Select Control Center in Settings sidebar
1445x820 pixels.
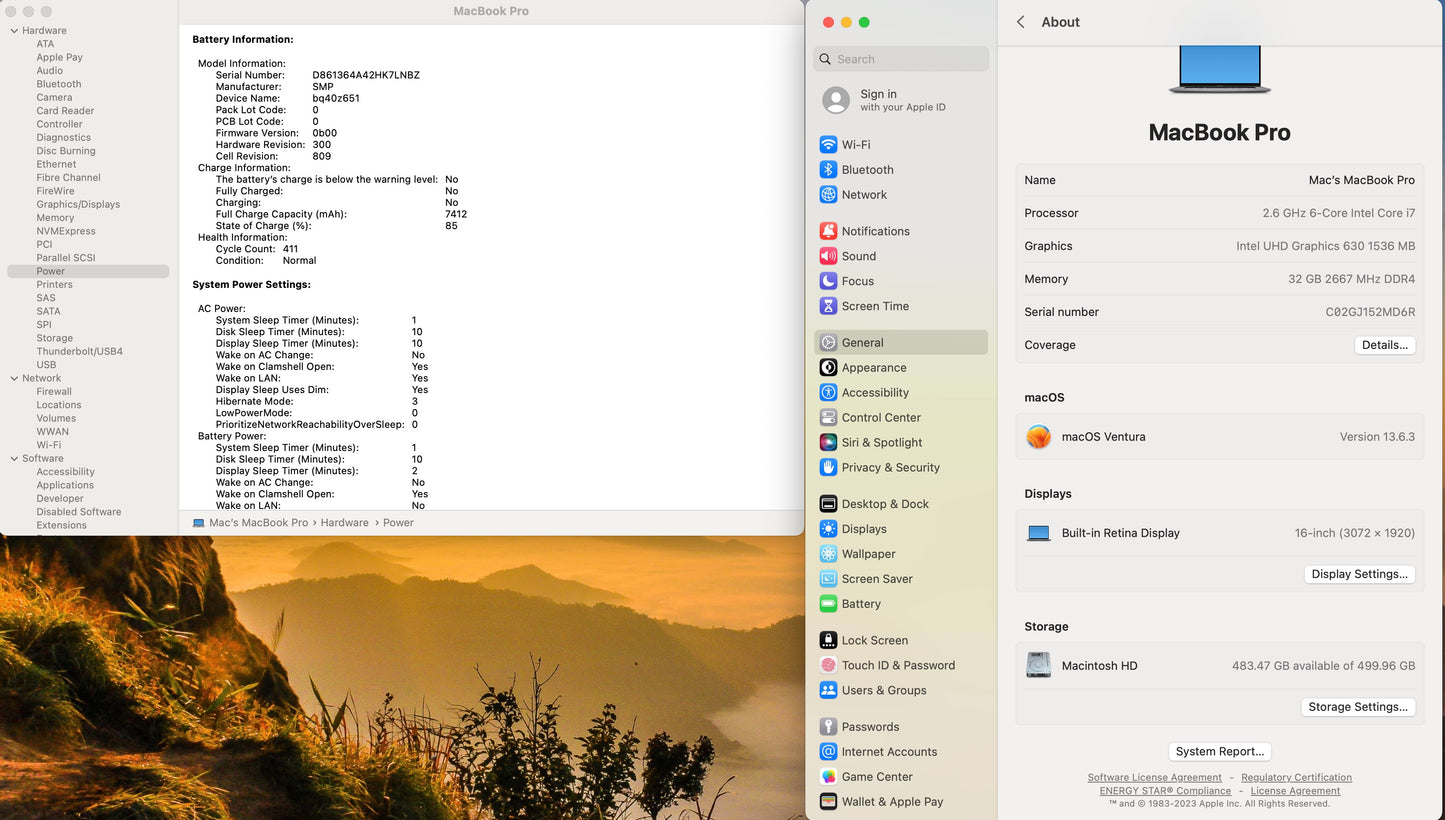881,417
